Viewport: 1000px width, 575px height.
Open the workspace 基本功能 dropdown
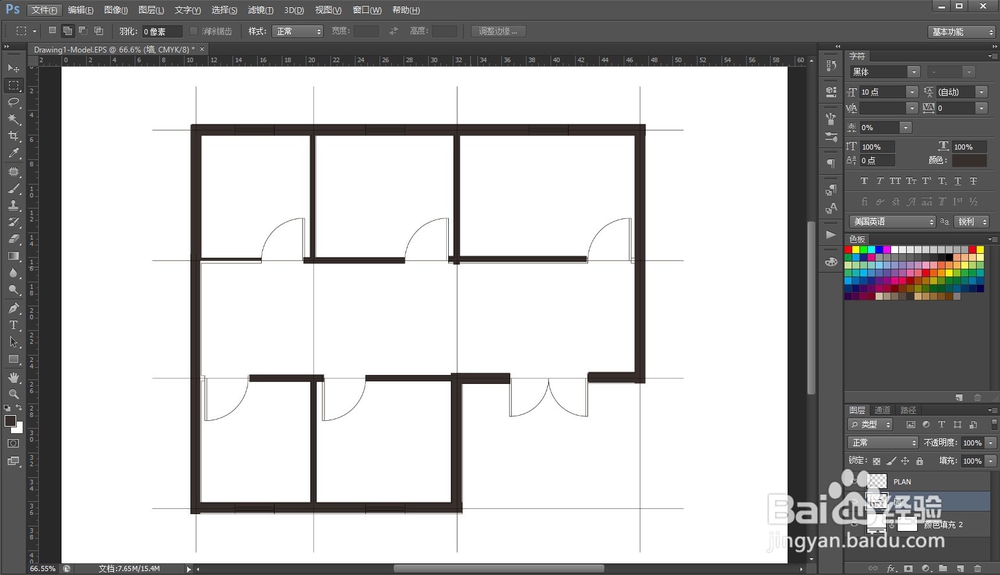961,32
